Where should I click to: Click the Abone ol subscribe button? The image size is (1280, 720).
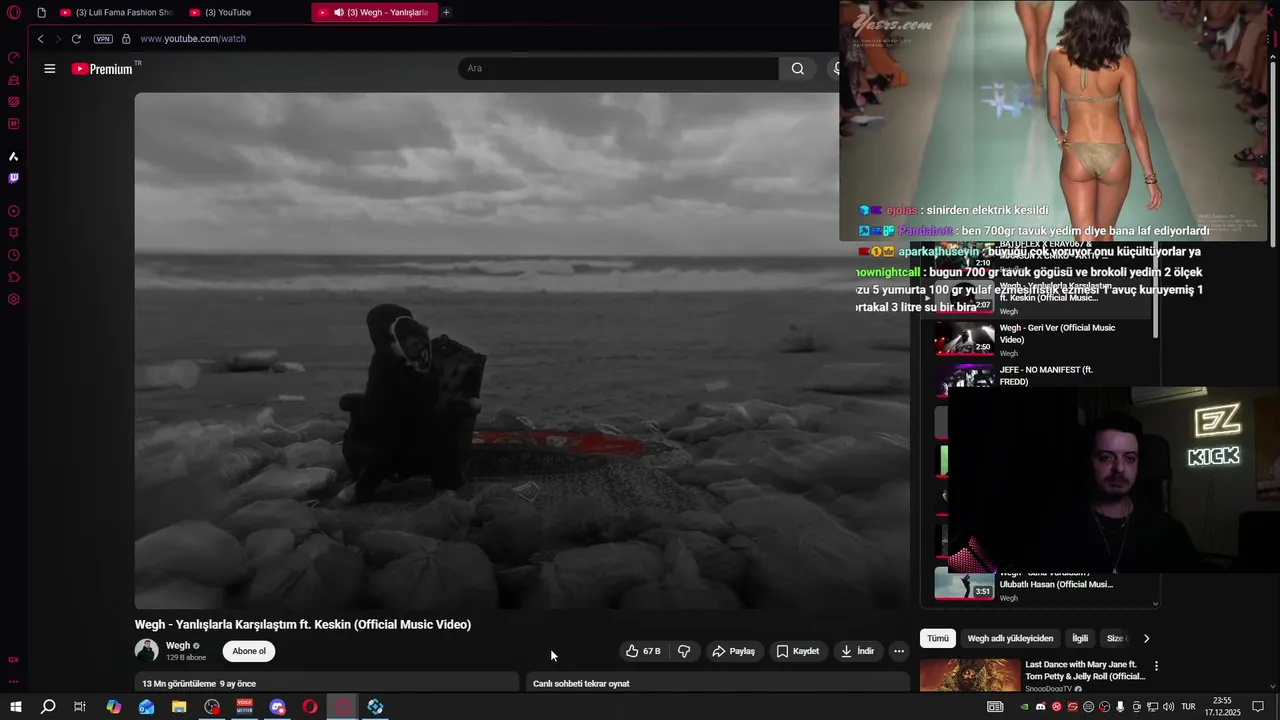(x=249, y=651)
